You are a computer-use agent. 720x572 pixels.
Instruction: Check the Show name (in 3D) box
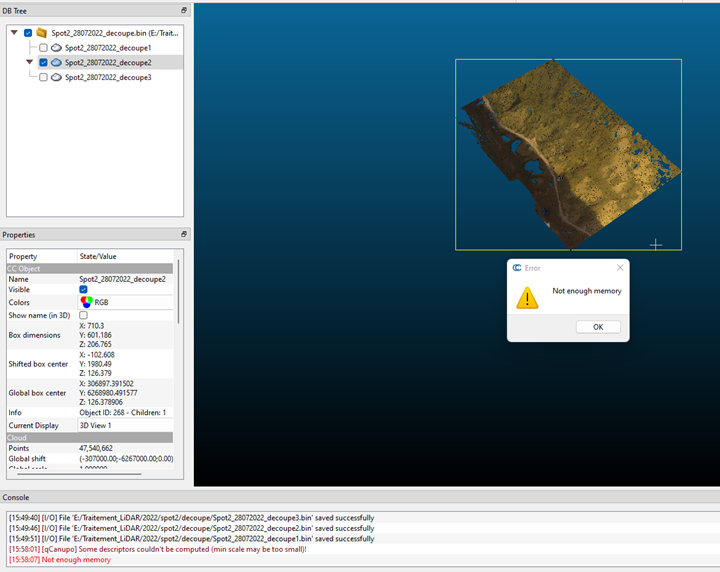click(84, 315)
